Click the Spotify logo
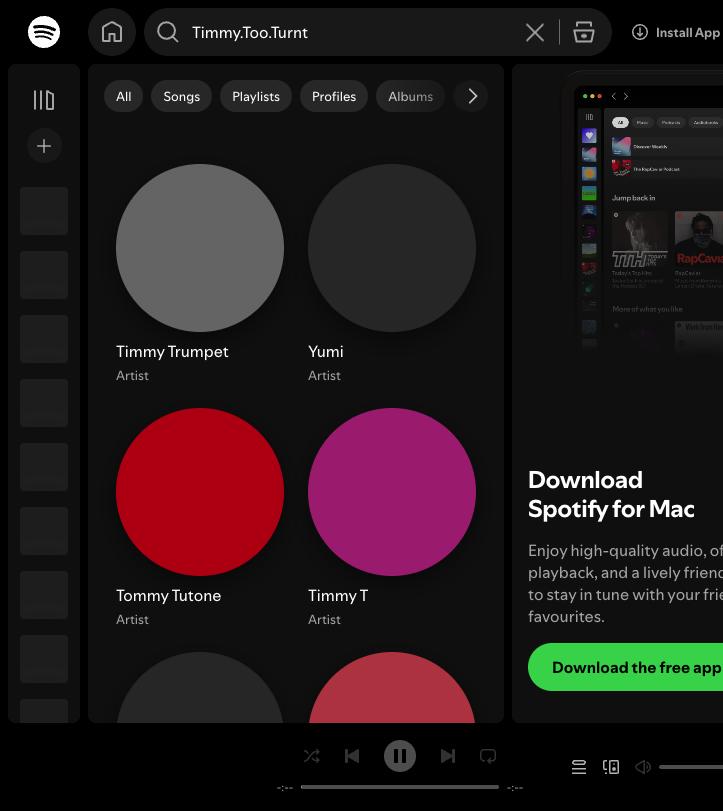723x811 pixels. [x=44, y=32]
